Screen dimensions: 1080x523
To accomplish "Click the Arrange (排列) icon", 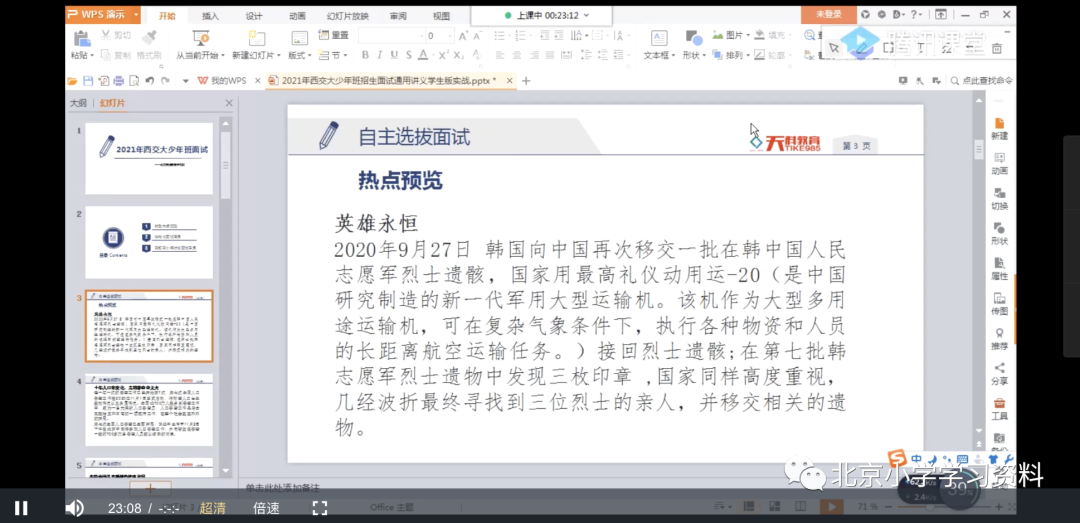I will [718, 55].
